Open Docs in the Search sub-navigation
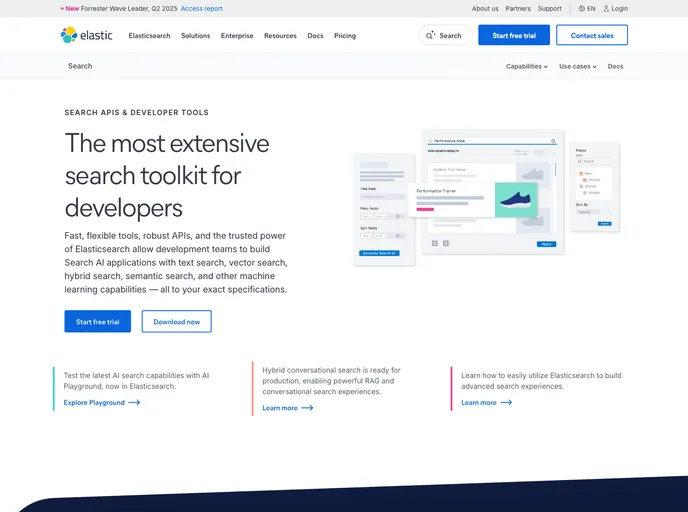The width and height of the screenshot is (688, 512). 615,66
